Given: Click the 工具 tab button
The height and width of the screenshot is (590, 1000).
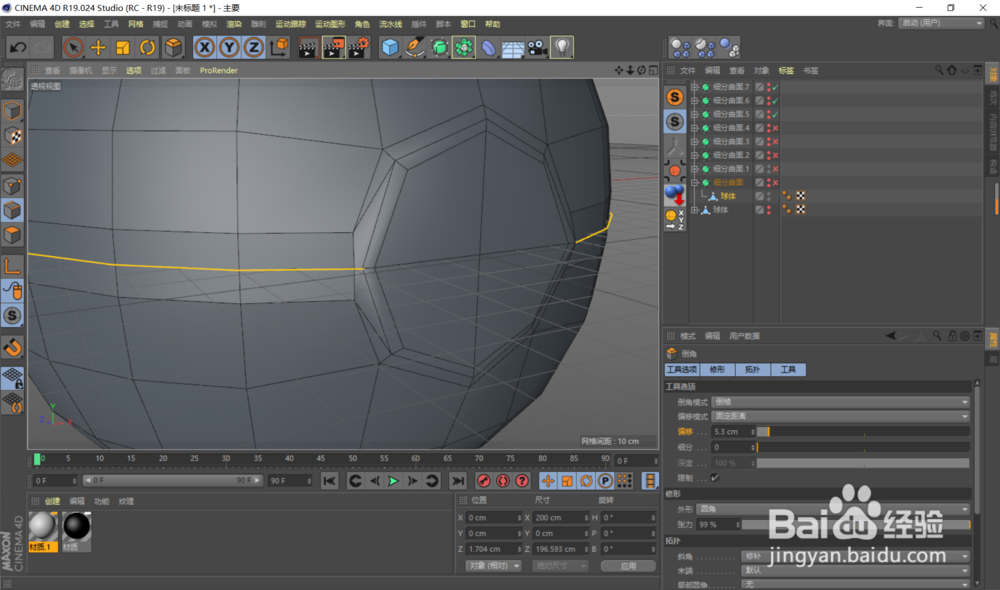Looking at the screenshot, I should click(788, 369).
